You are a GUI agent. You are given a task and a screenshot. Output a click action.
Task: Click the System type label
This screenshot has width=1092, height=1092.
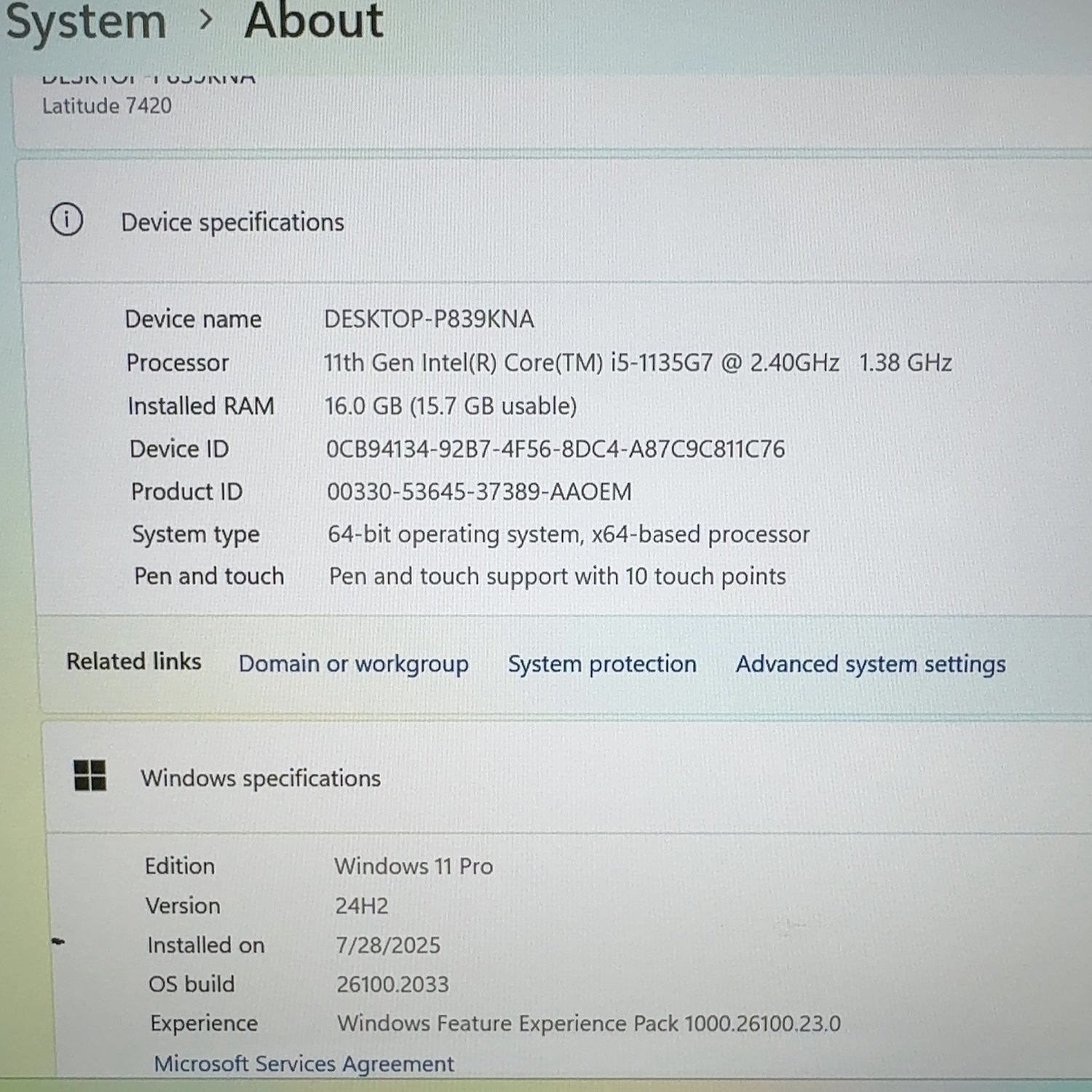(196, 534)
